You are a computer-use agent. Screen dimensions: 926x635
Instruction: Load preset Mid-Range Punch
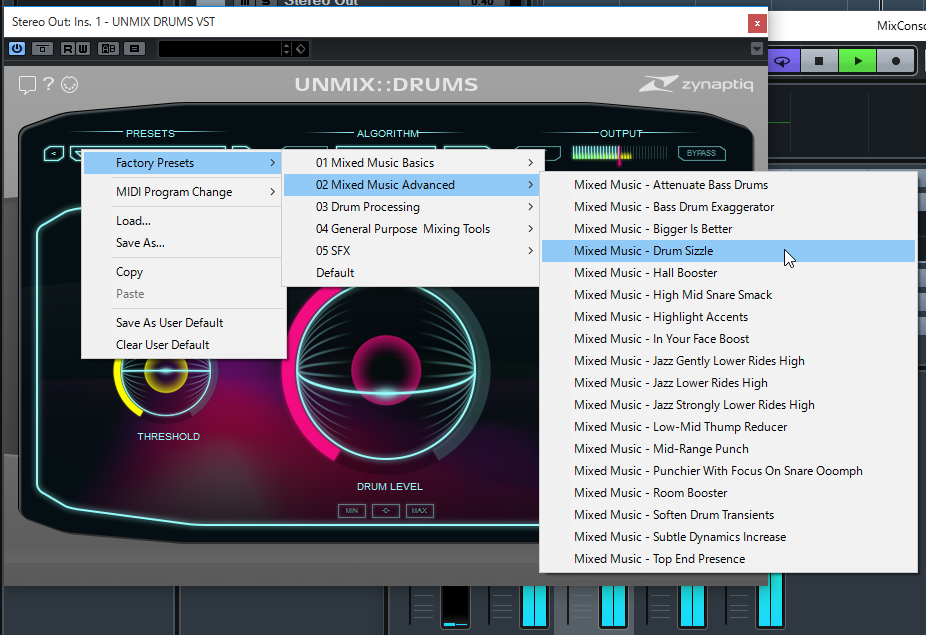(728, 449)
